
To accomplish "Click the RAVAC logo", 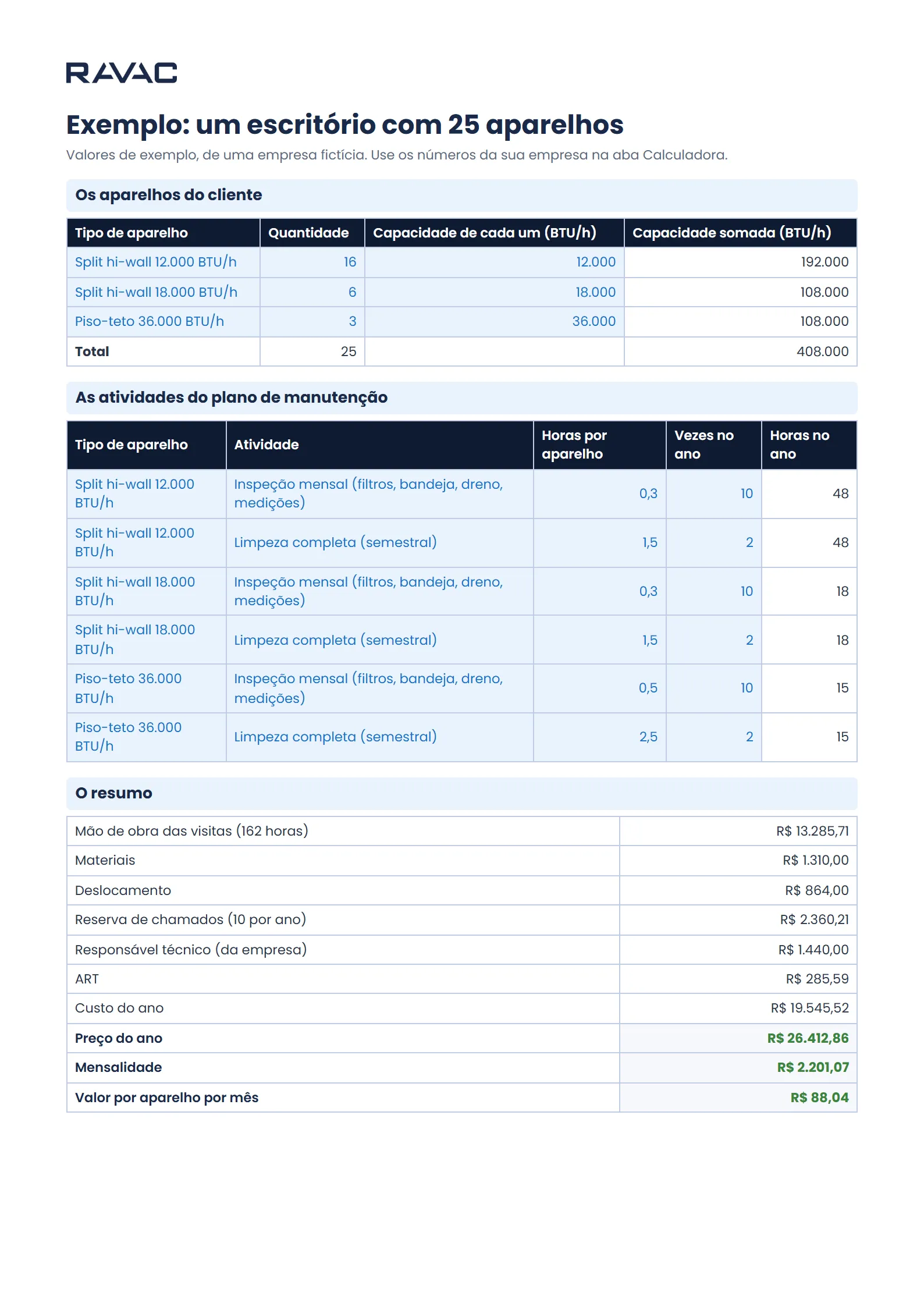I will click(x=122, y=73).
